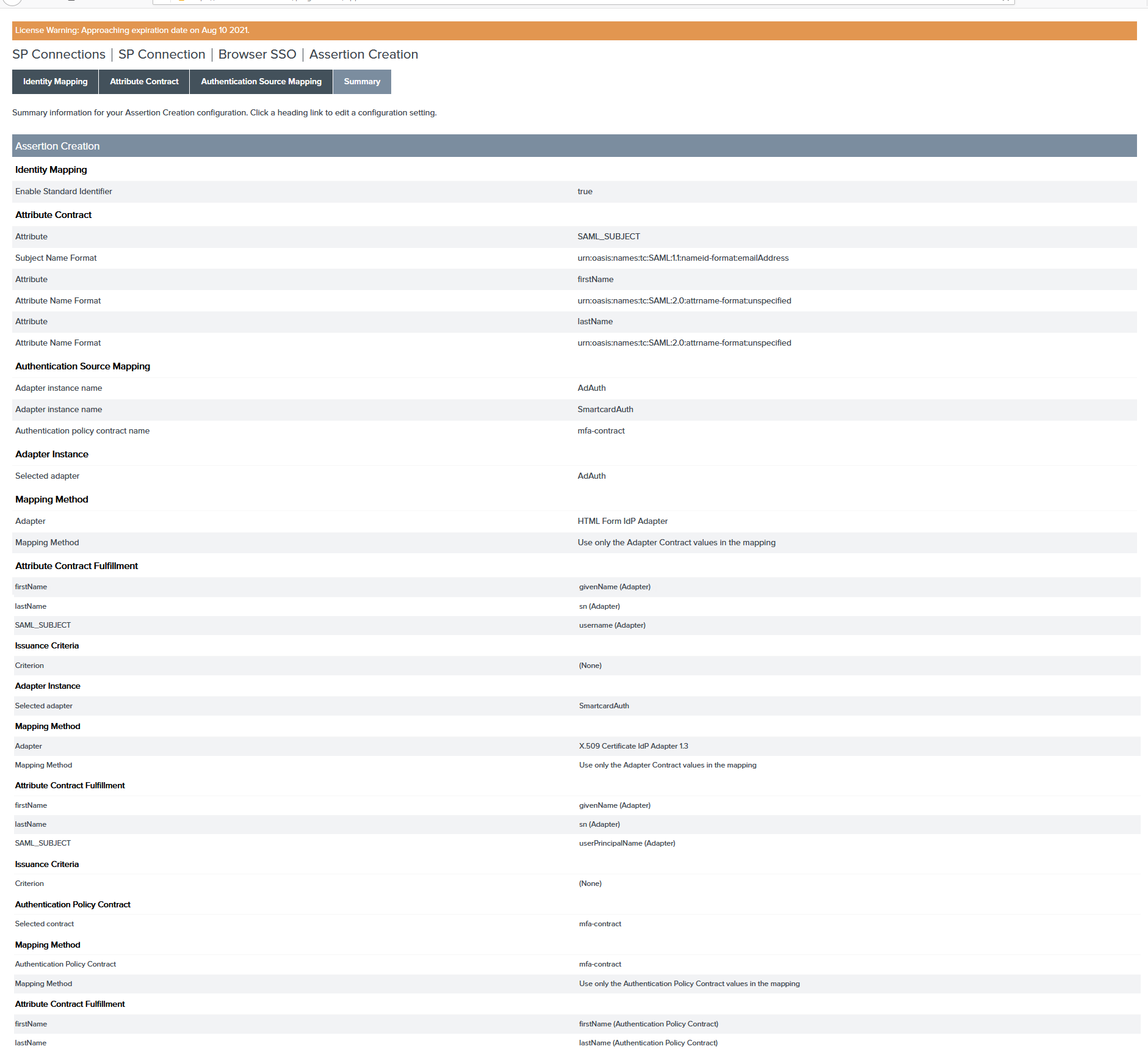Image resolution: width=1148 pixels, height=1049 pixels.
Task: Click the firstName (Authentication Policy Contract) value
Action: pos(648,1024)
